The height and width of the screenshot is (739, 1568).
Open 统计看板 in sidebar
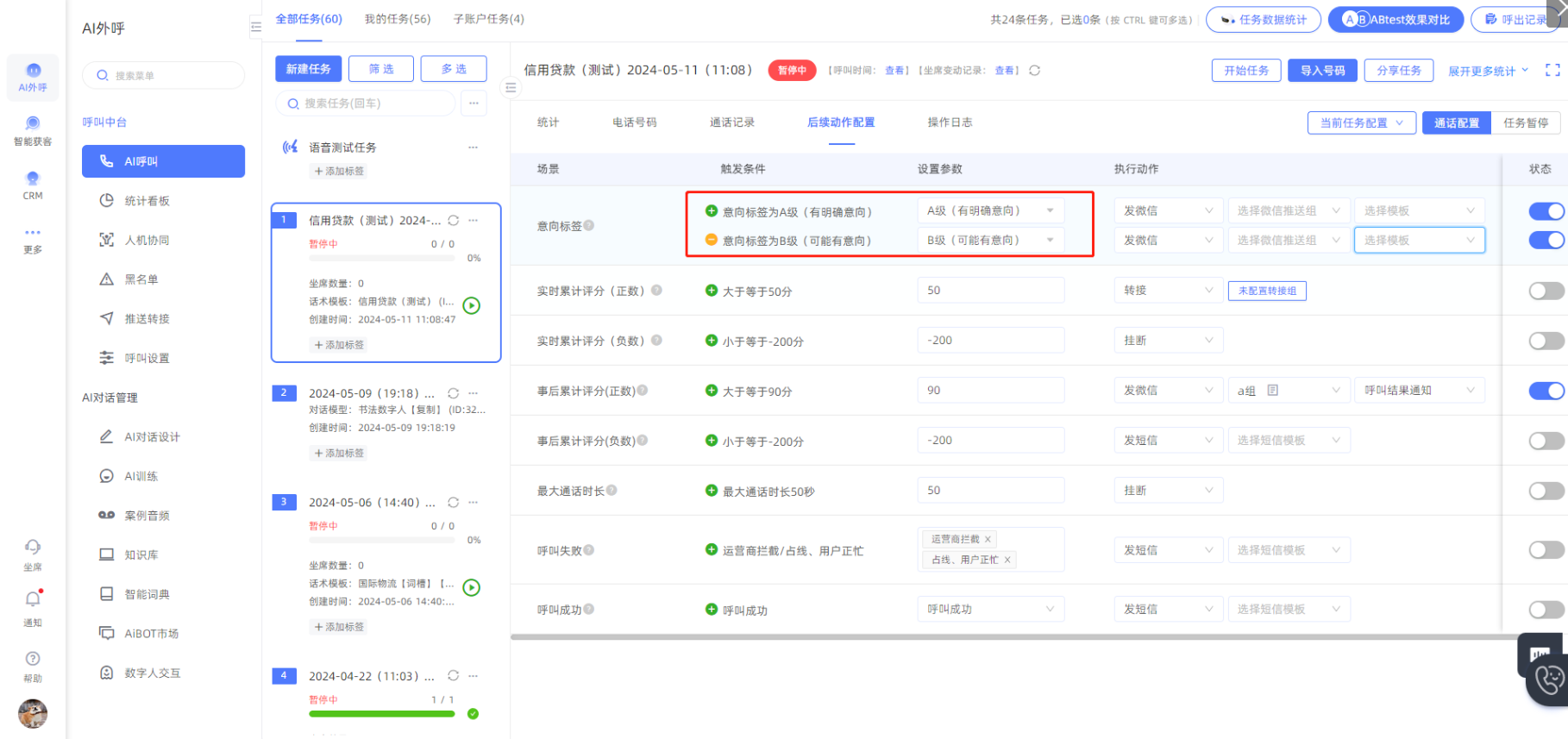[x=147, y=201]
